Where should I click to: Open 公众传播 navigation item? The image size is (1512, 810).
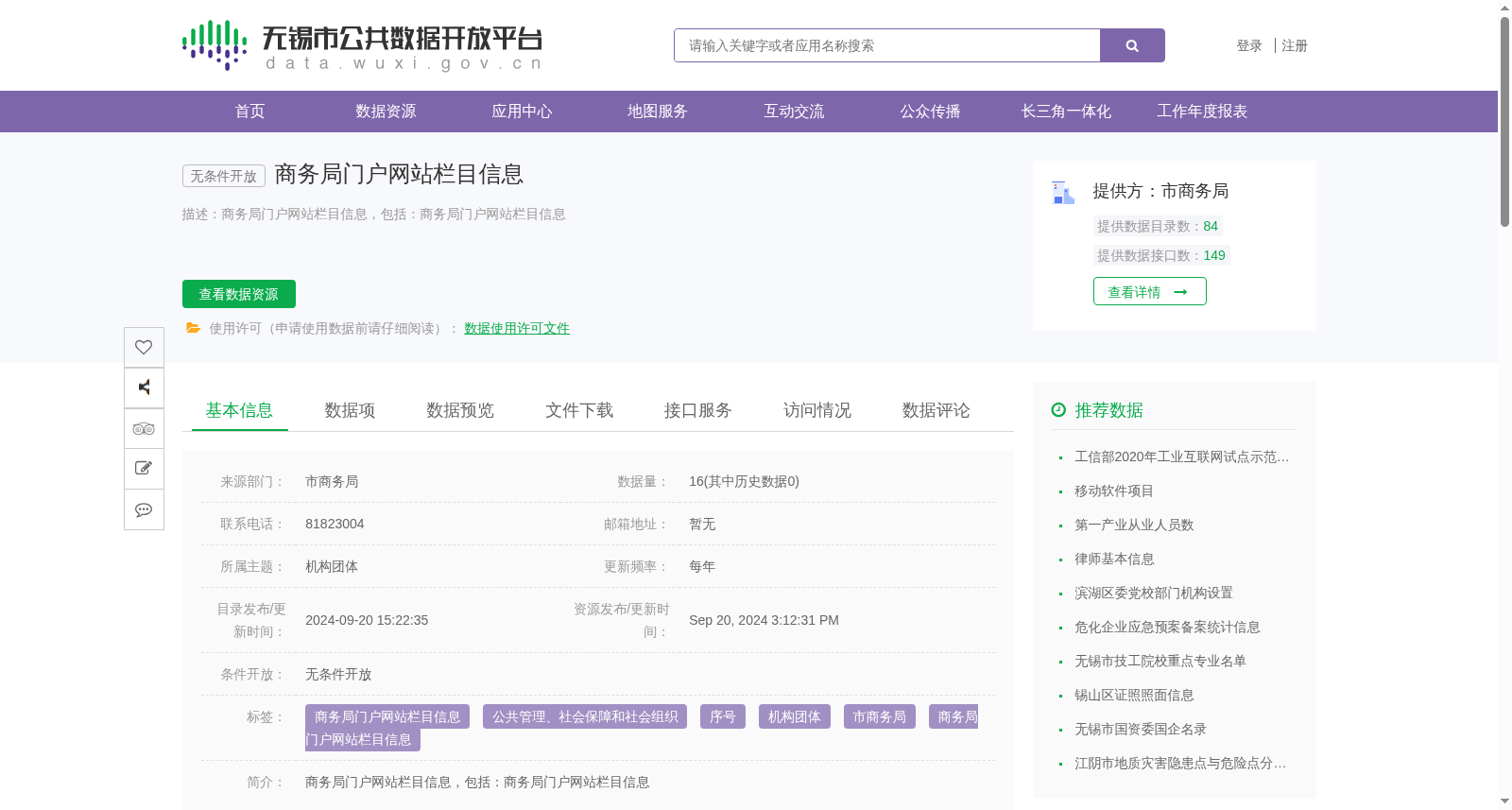[930, 112]
